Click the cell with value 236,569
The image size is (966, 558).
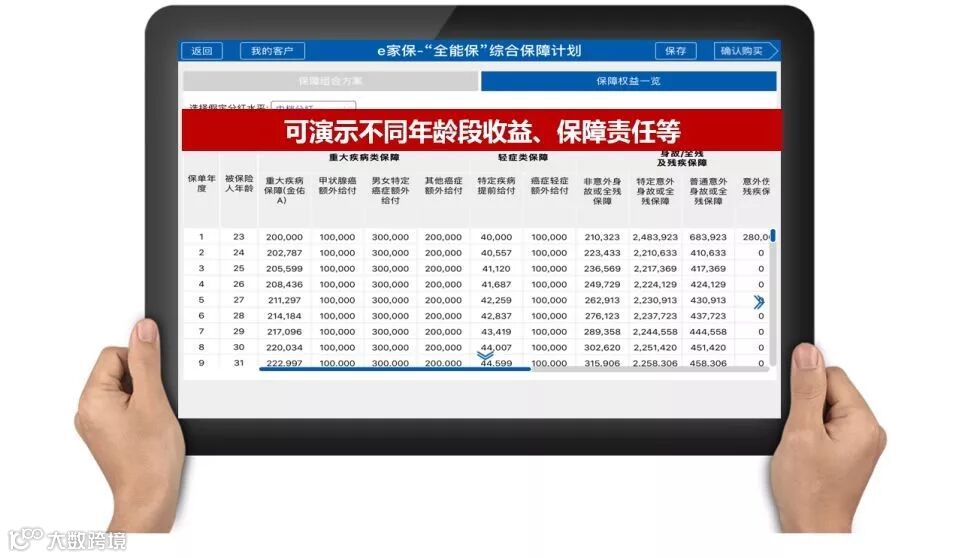coord(602,269)
